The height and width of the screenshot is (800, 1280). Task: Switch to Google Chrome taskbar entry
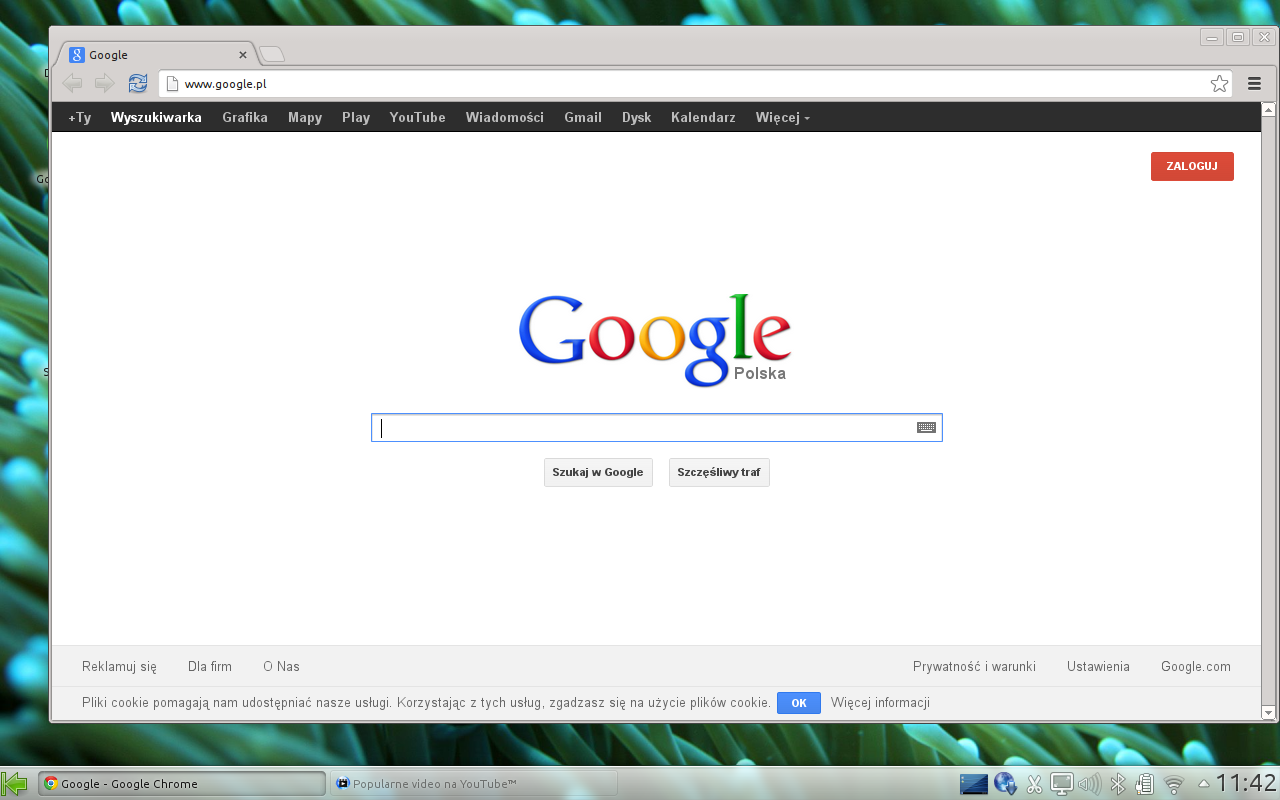coord(182,783)
